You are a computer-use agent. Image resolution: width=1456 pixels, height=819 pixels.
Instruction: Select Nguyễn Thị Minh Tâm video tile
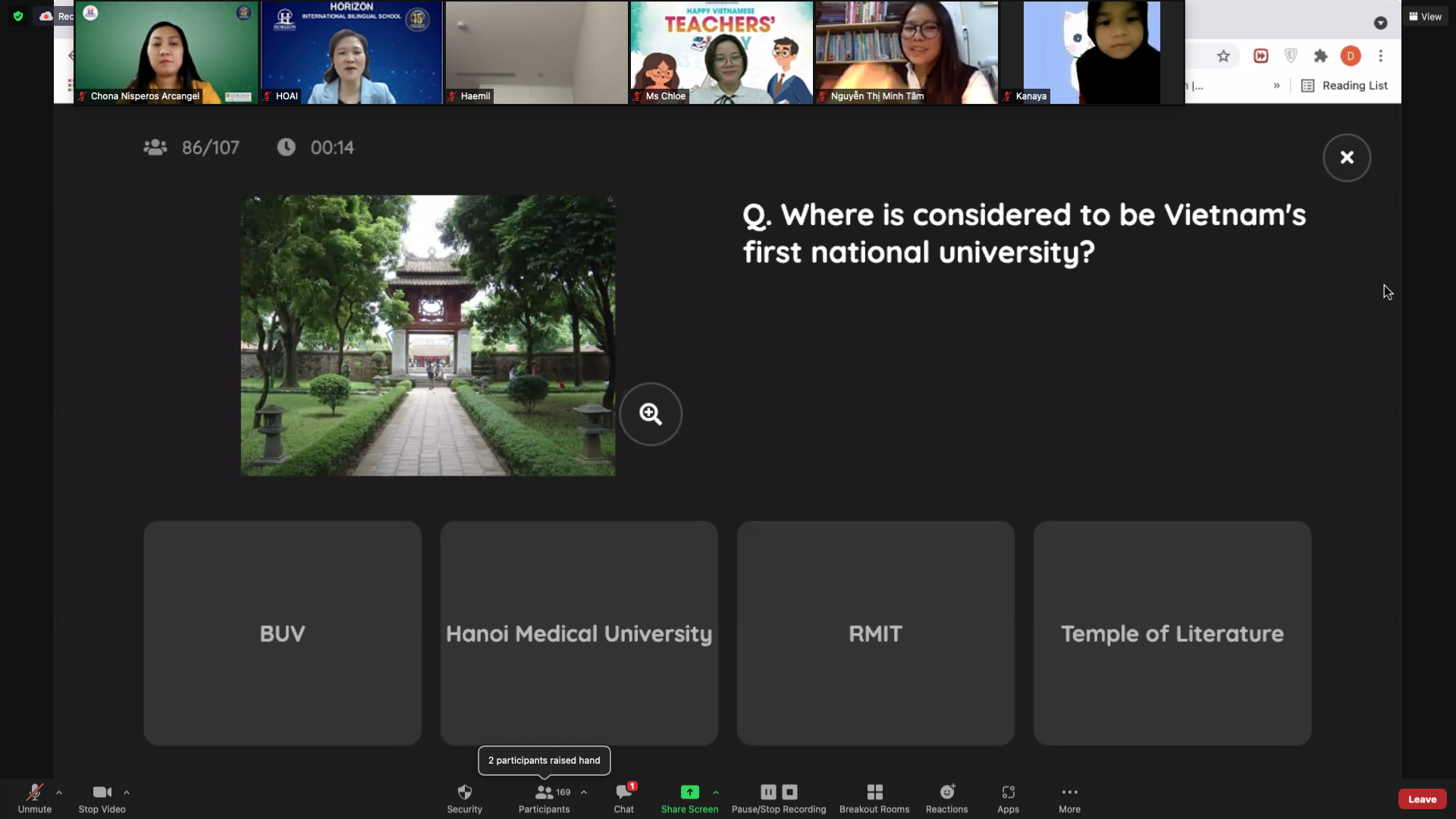click(906, 52)
